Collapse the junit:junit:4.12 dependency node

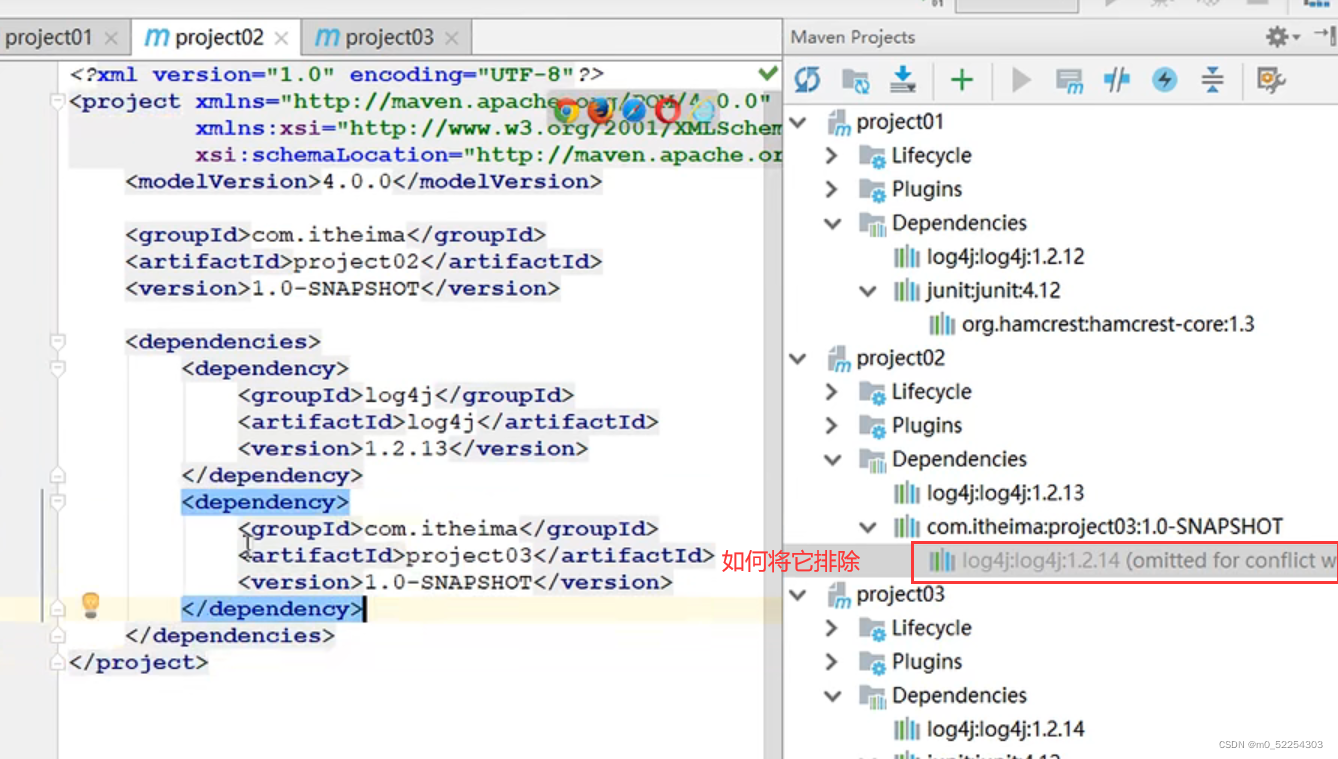867,291
